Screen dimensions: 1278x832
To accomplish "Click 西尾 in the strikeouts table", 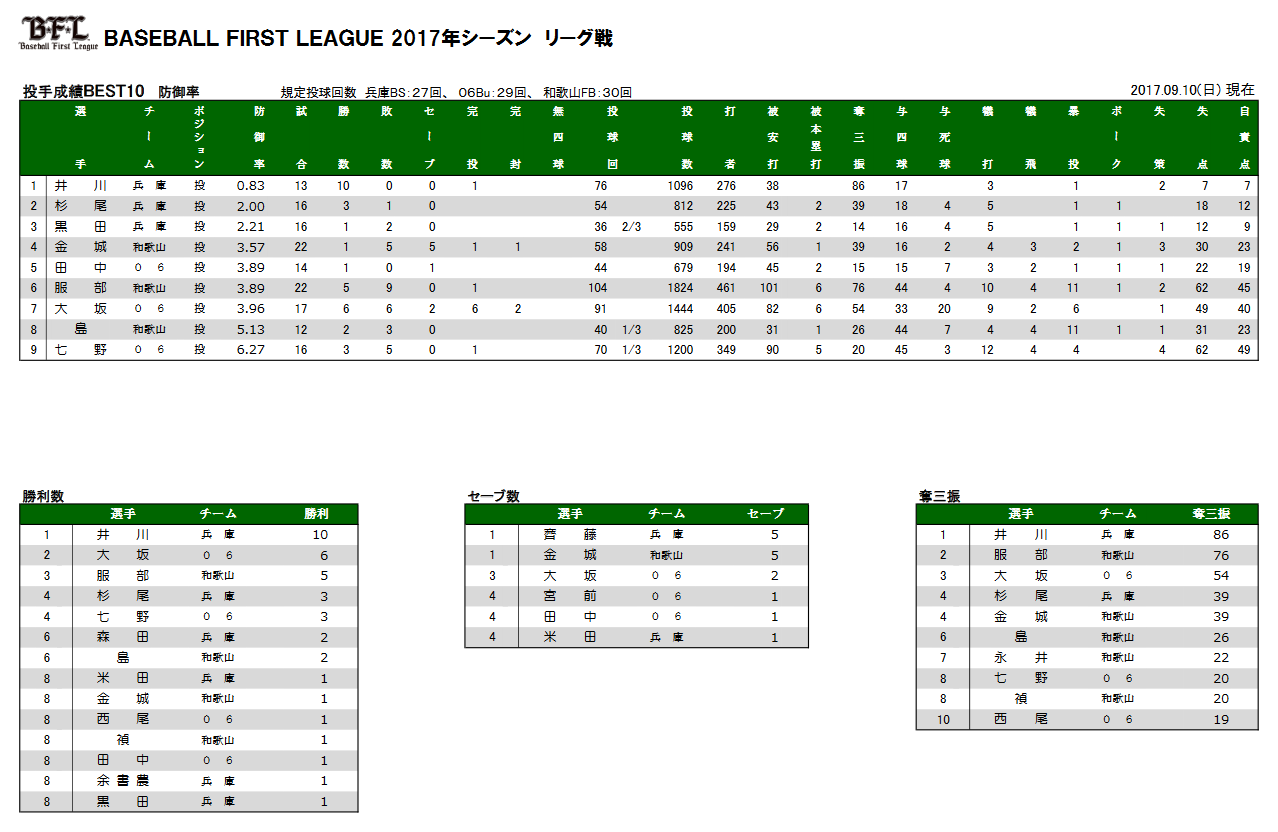I will (x=1020, y=719).
